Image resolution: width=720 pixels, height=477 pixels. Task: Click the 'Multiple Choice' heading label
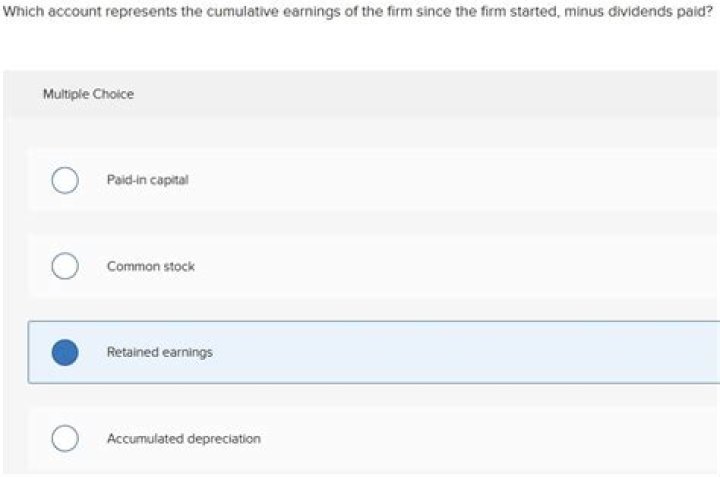pos(88,94)
